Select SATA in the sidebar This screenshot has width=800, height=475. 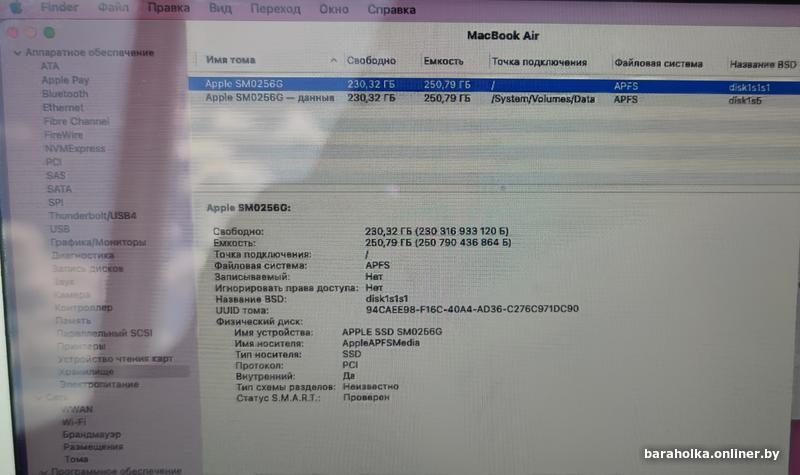(x=59, y=189)
